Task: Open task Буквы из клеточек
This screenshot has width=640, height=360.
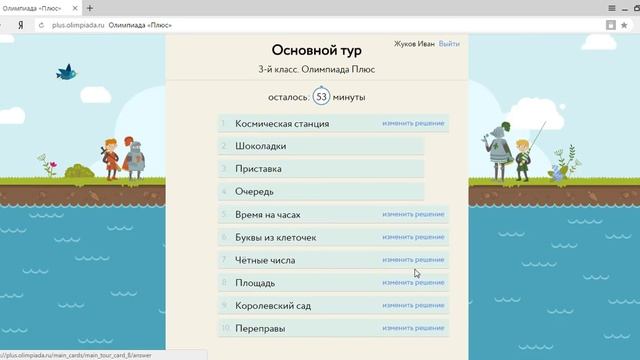Action: pyautogui.click(x=276, y=238)
